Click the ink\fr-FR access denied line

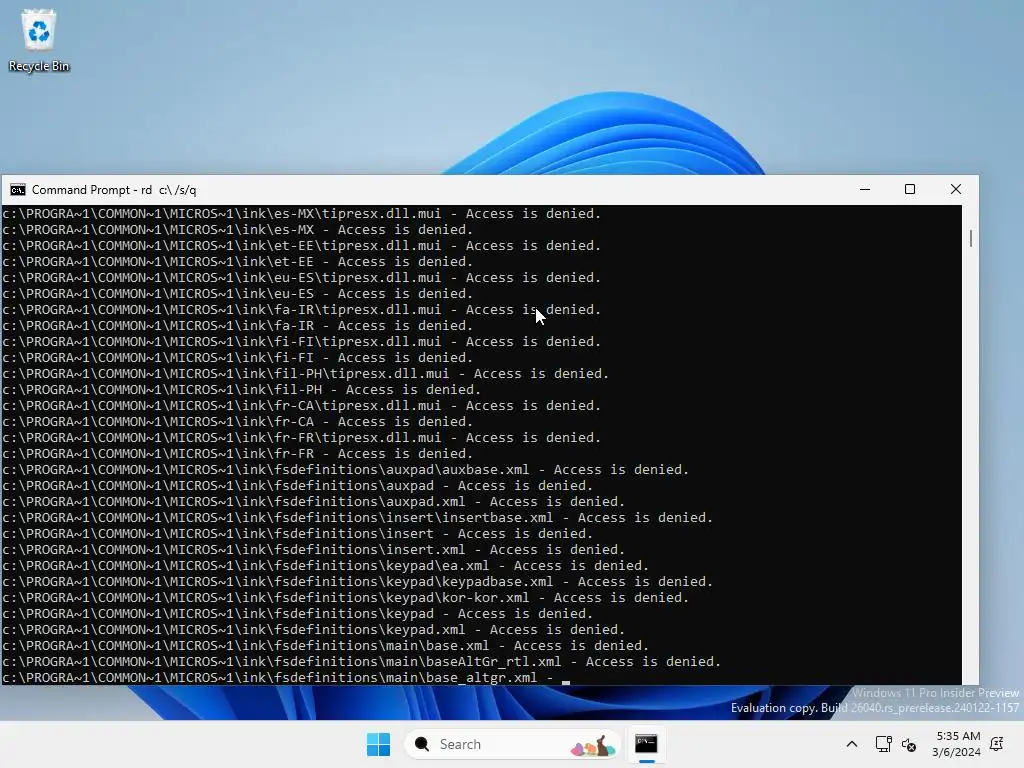pyautogui.click(x=237, y=454)
